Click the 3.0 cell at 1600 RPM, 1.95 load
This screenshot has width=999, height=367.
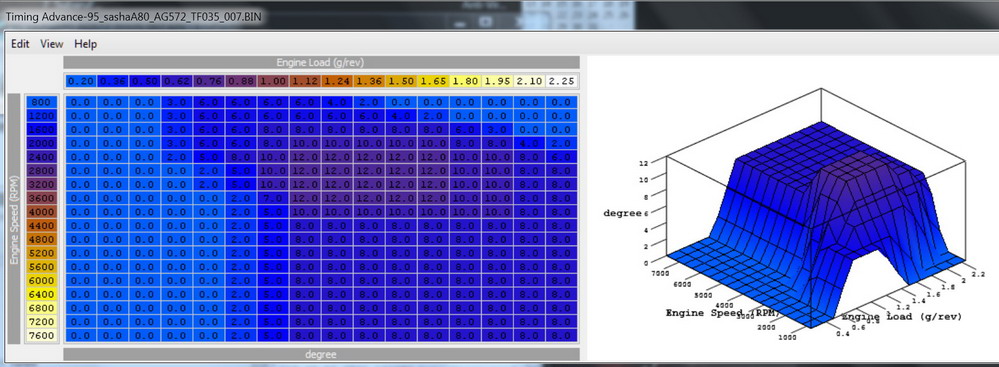498,130
